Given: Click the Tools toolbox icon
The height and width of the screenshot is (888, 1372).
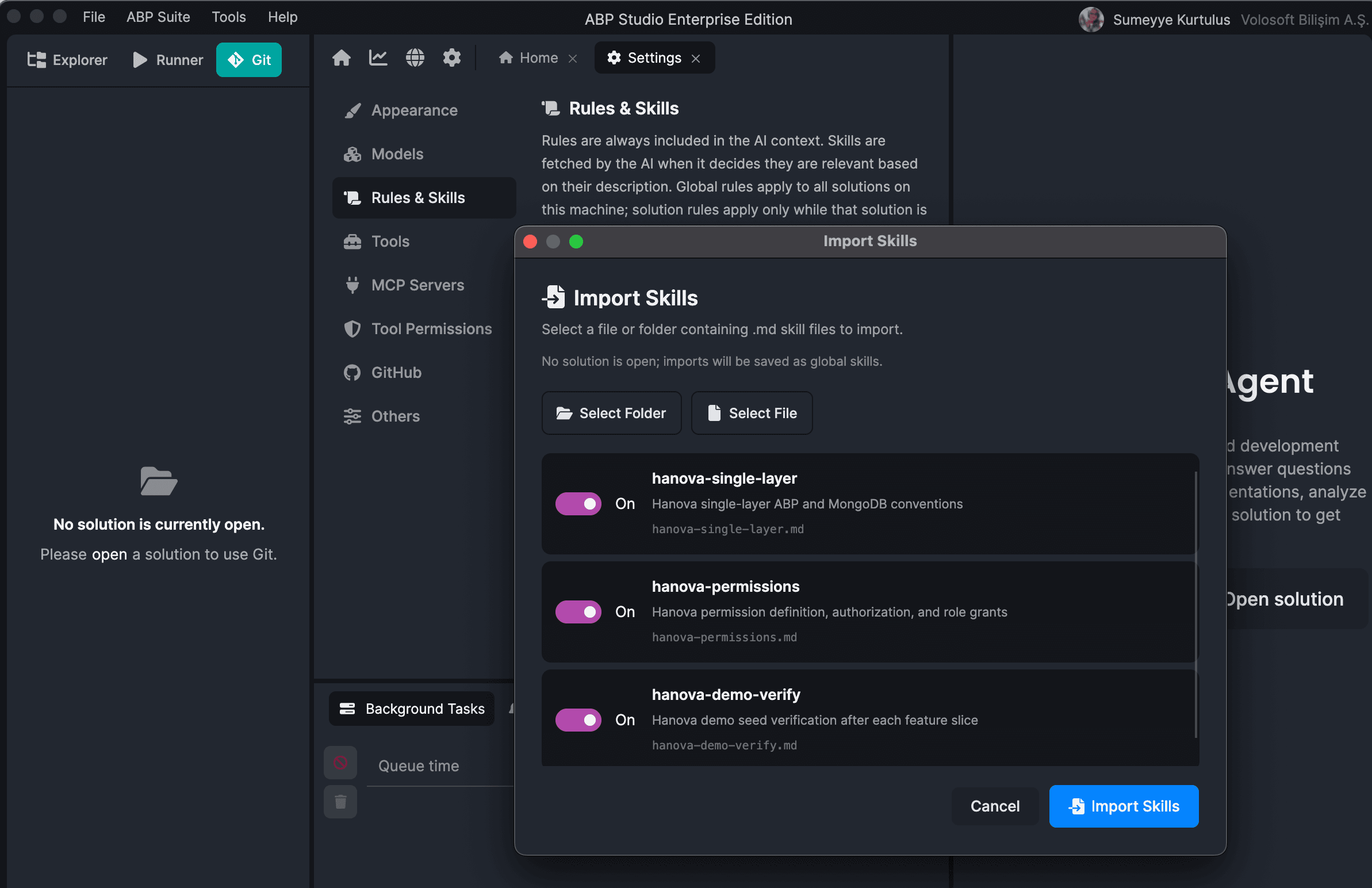Looking at the screenshot, I should tap(352, 242).
